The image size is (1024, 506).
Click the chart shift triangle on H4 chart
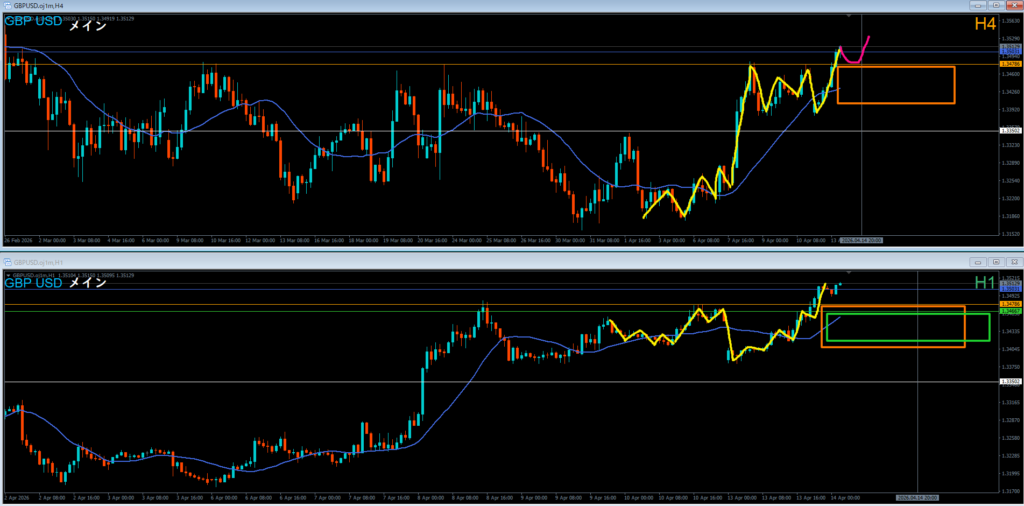pyautogui.click(x=849, y=16)
